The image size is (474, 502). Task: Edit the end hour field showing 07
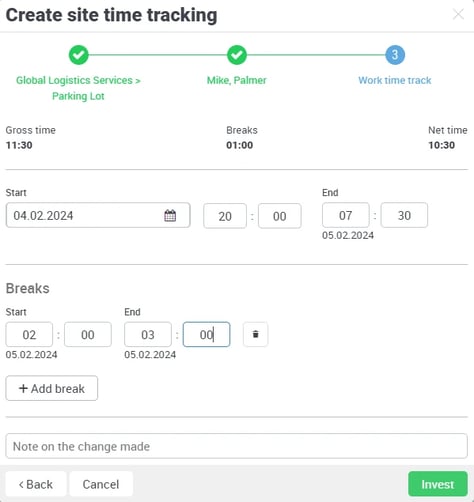346,215
